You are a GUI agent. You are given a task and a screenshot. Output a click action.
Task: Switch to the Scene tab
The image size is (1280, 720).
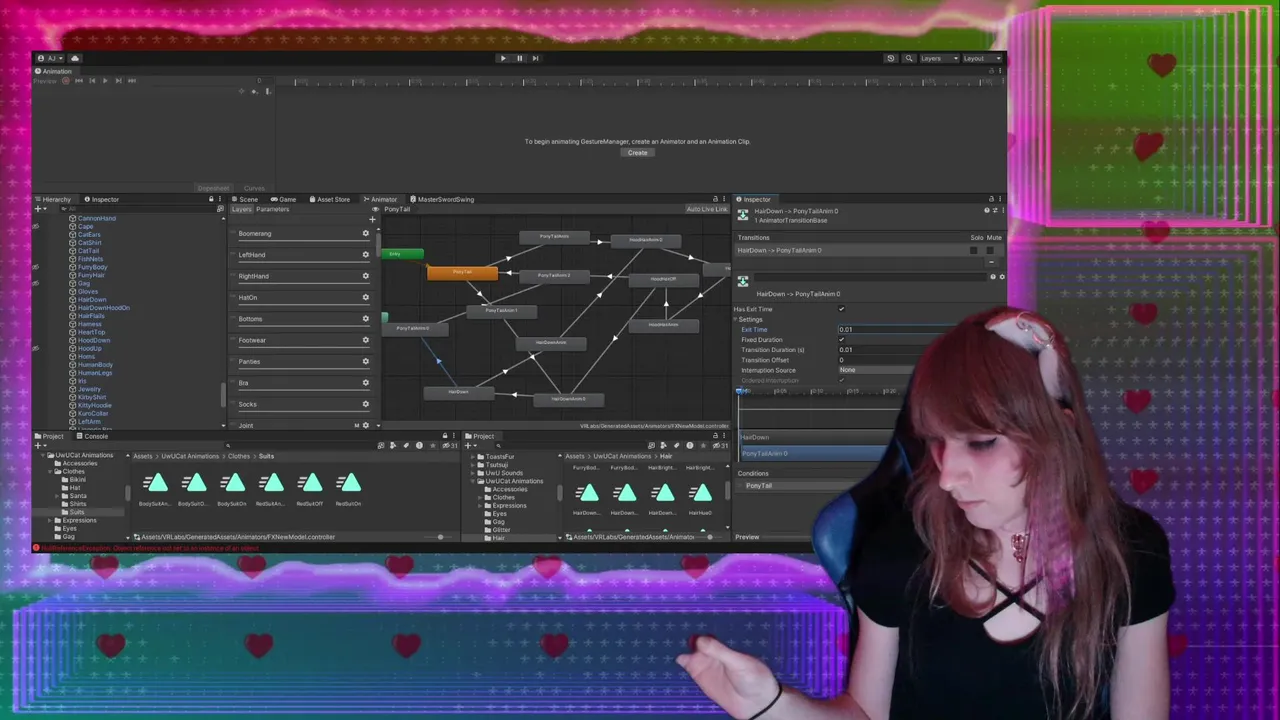tap(245, 199)
